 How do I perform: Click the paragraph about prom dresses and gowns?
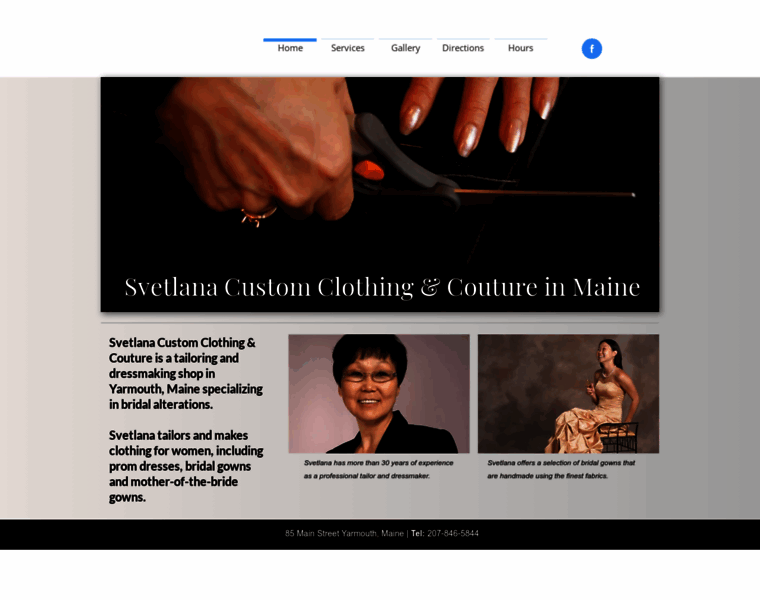coord(186,466)
